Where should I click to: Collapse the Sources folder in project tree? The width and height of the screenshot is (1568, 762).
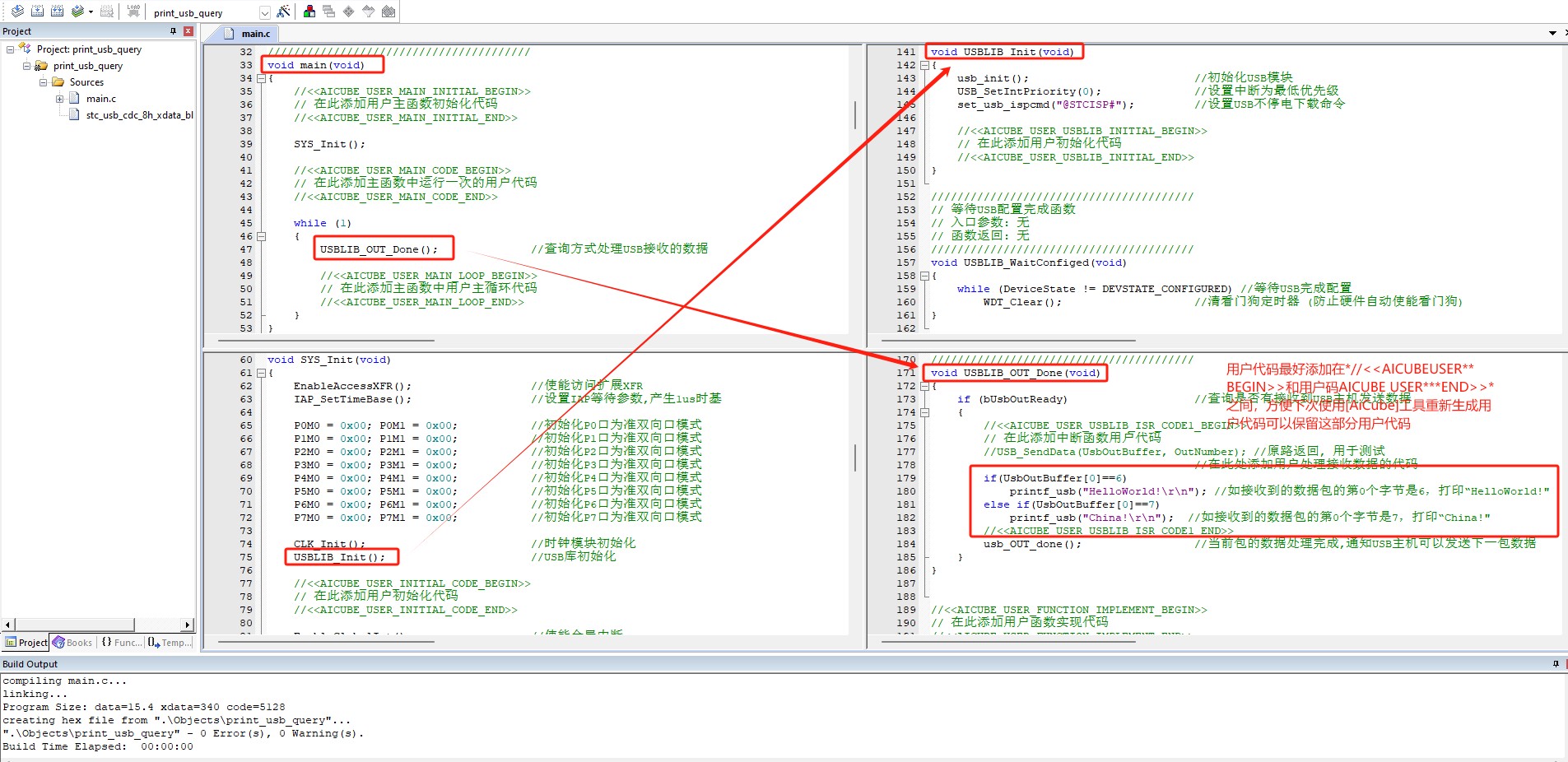pos(43,82)
